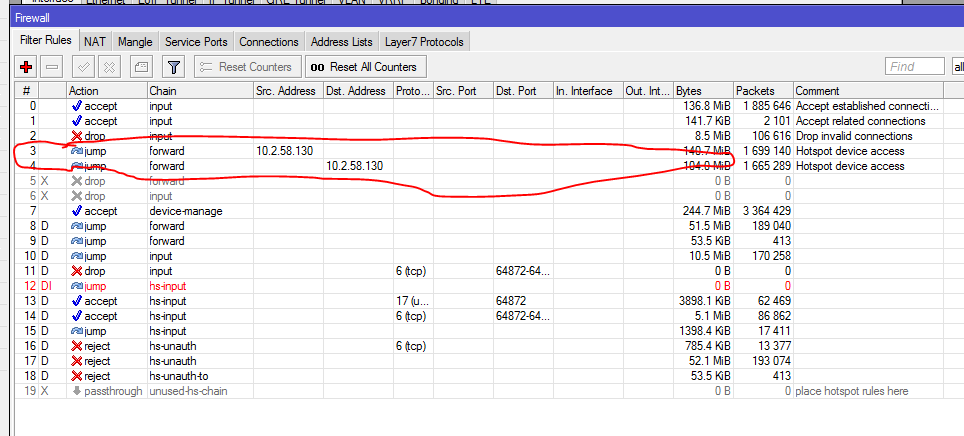Select bytes value 53.5 KiB in rule 9
This screenshot has width=964, height=436.
pyautogui.click(x=711, y=241)
